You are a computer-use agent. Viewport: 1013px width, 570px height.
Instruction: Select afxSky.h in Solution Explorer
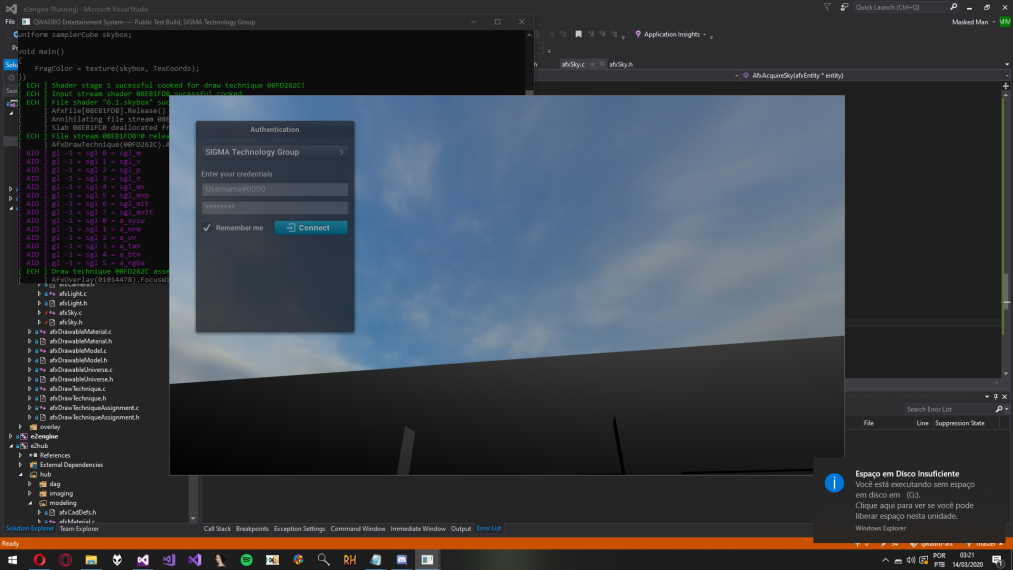[x=70, y=322]
